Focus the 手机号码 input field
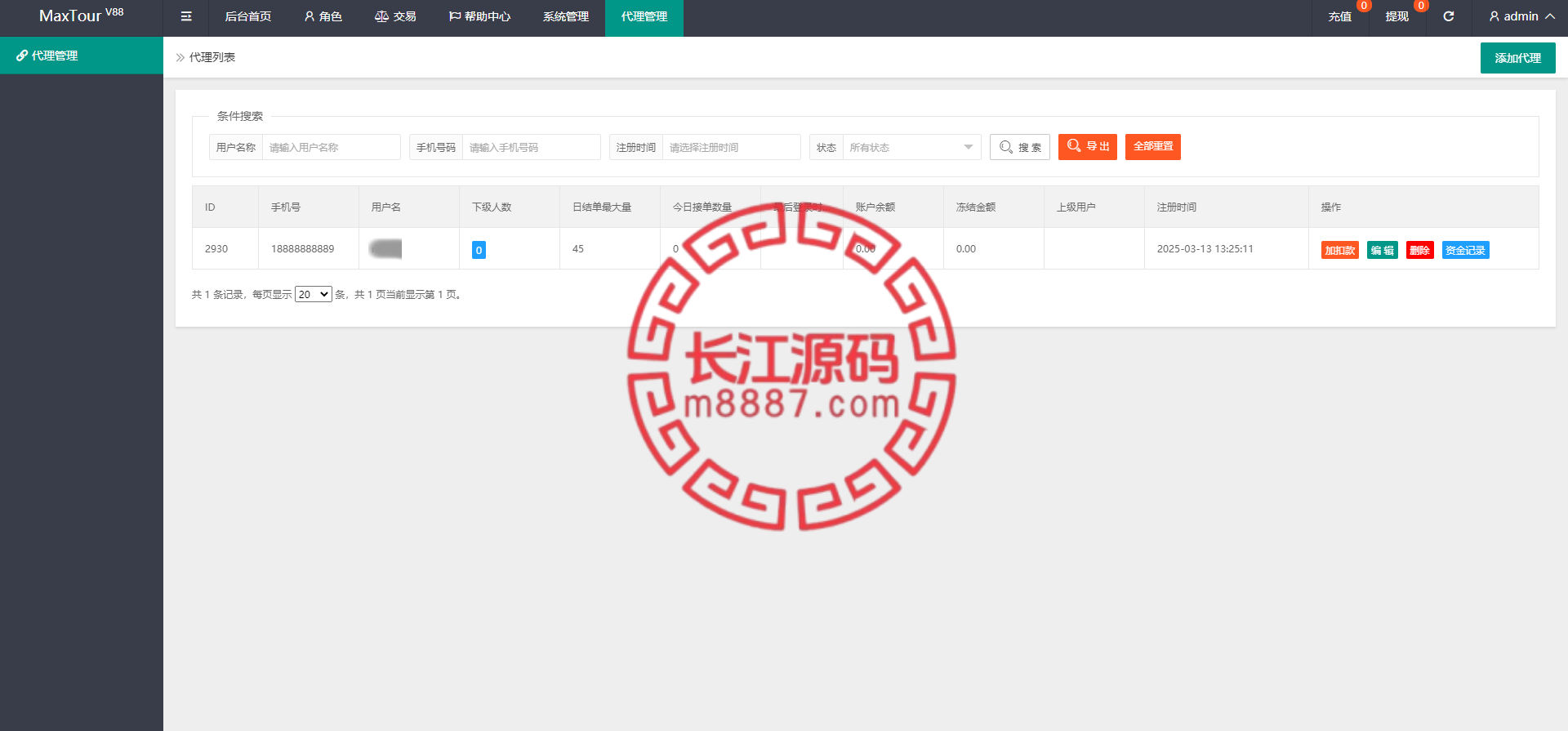The image size is (1568, 731). [531, 147]
